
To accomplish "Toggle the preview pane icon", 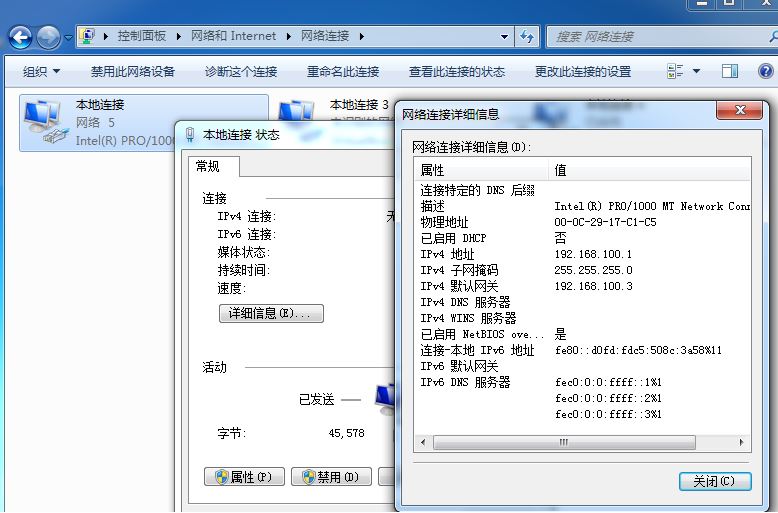I will (729, 71).
